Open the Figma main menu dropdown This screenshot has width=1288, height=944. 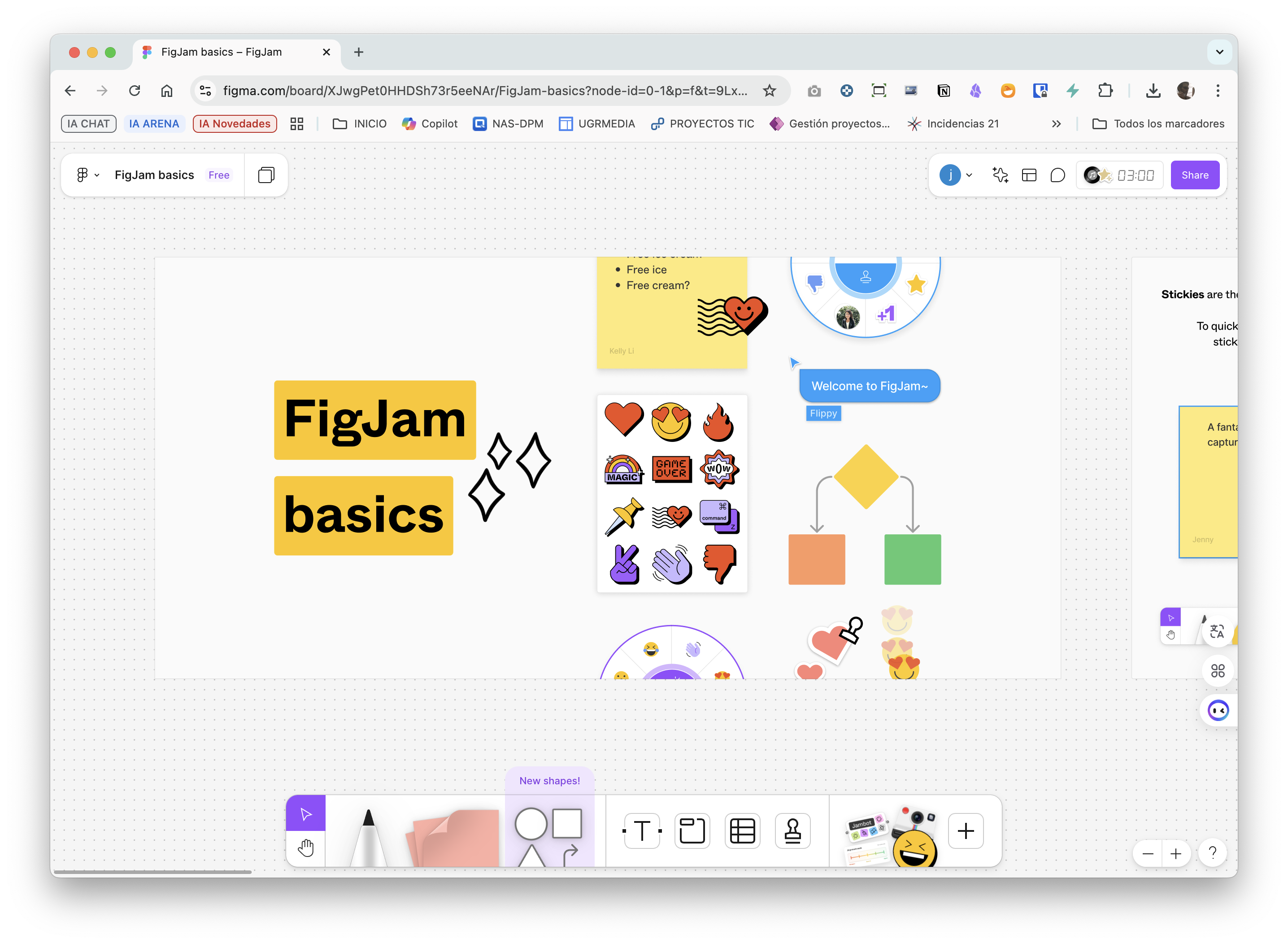(x=87, y=175)
